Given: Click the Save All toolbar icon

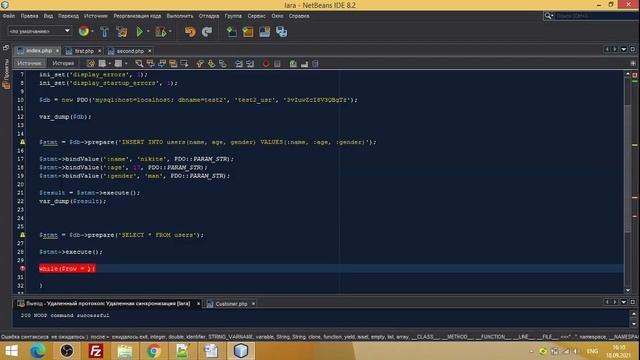Looking at the screenshot, I should click(x=282, y=32).
